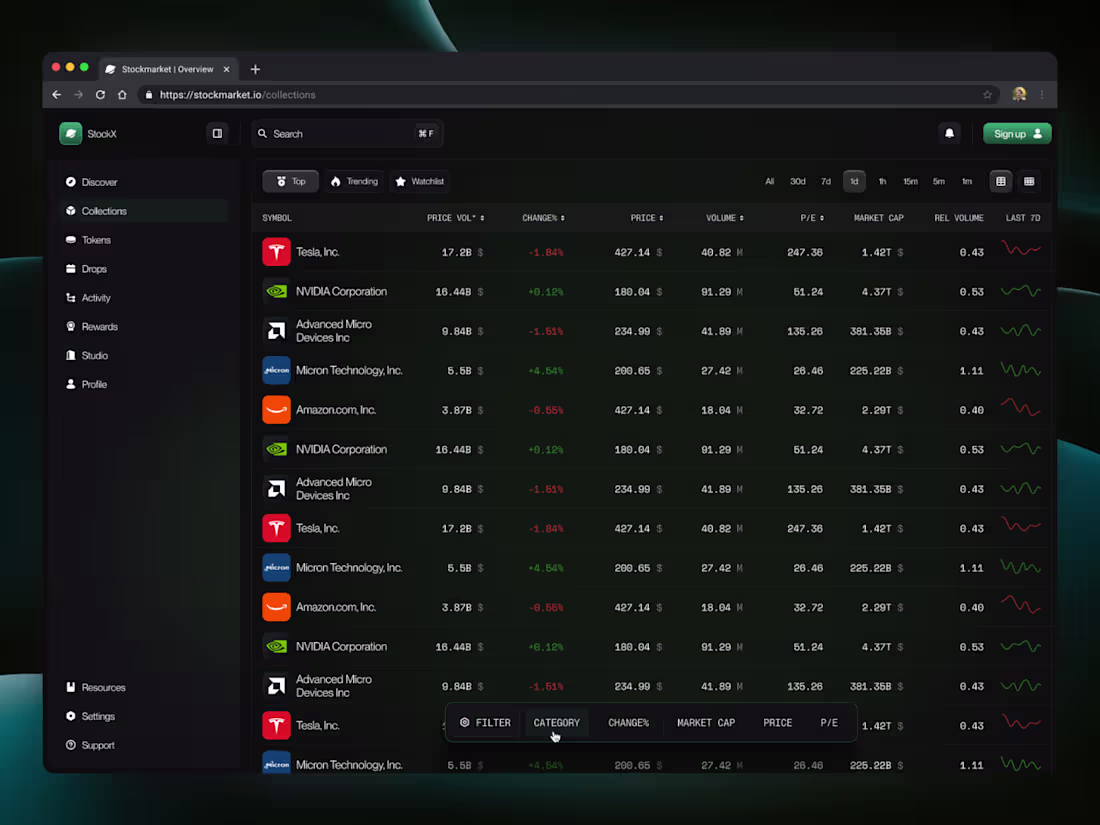Viewport: 1100px width, 825px height.
Task: Click the MARKET CAP column header
Action: (878, 218)
